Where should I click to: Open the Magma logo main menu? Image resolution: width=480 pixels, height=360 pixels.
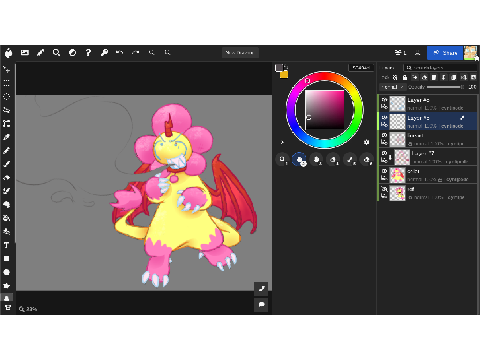click(8, 53)
